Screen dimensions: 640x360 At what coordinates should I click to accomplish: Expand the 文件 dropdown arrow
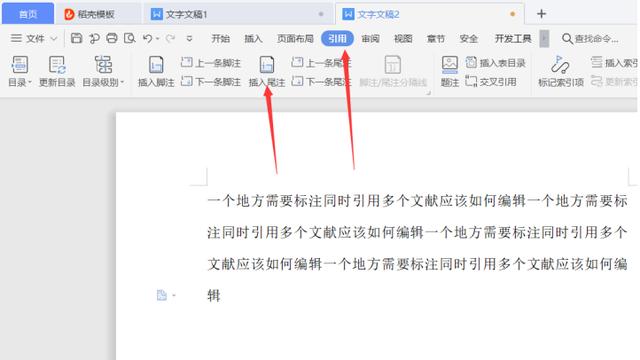[53, 39]
